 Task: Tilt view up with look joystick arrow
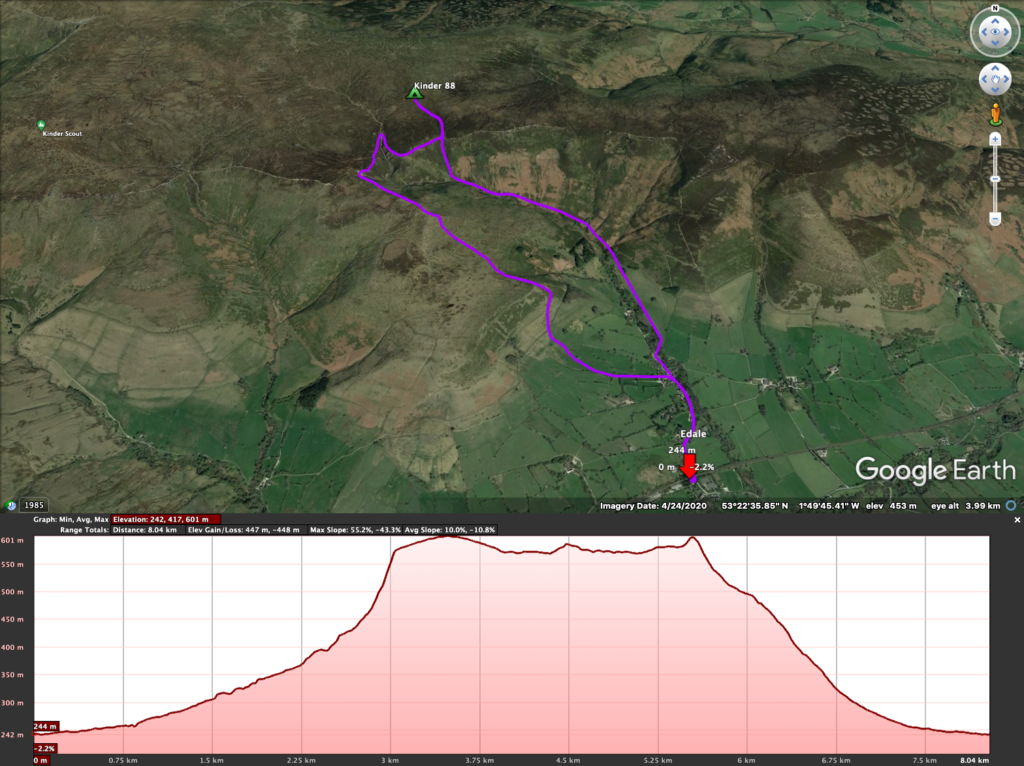pos(995,20)
